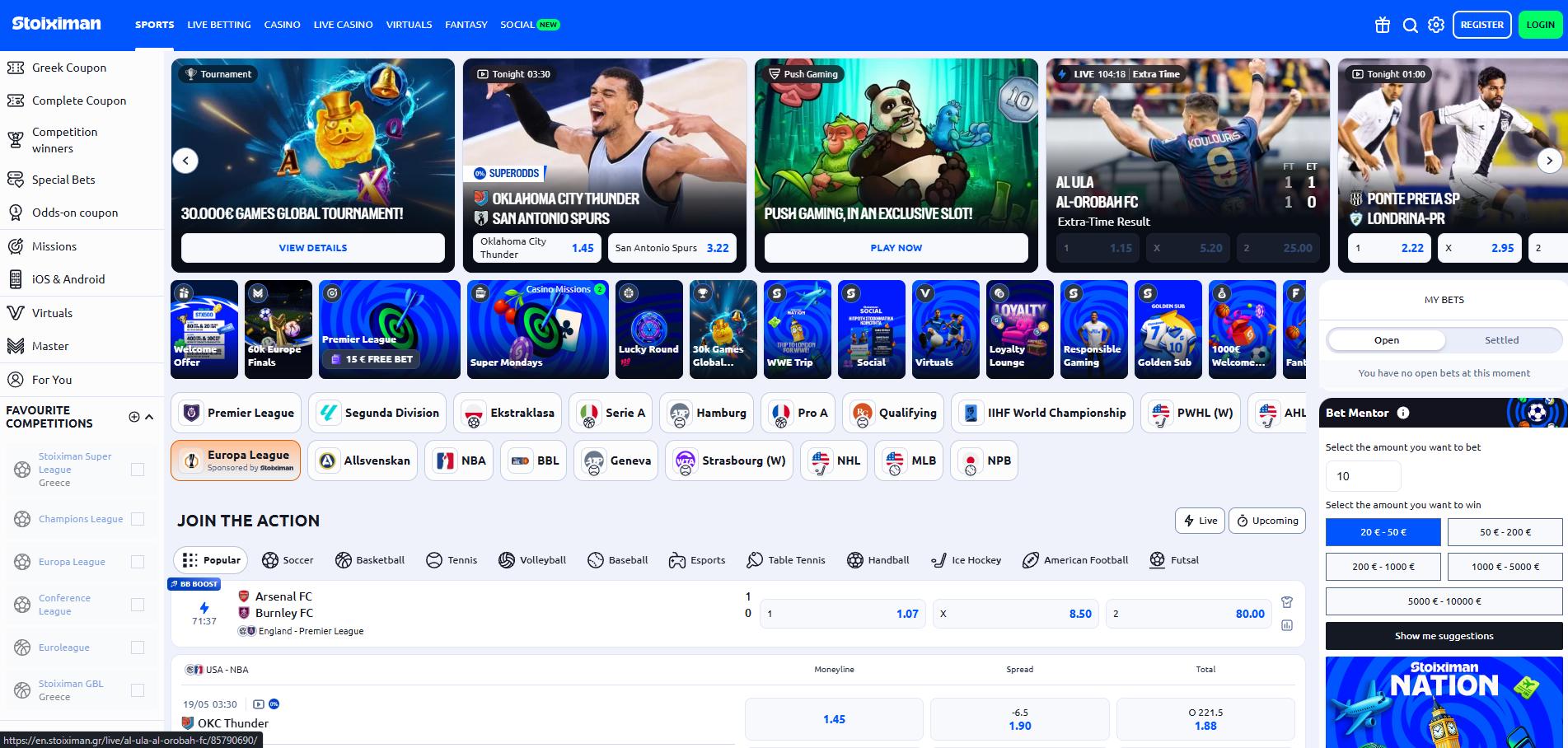Viewport: 1568px width, 748px height.
Task: Open the FANTASY tab
Action: coord(466,25)
